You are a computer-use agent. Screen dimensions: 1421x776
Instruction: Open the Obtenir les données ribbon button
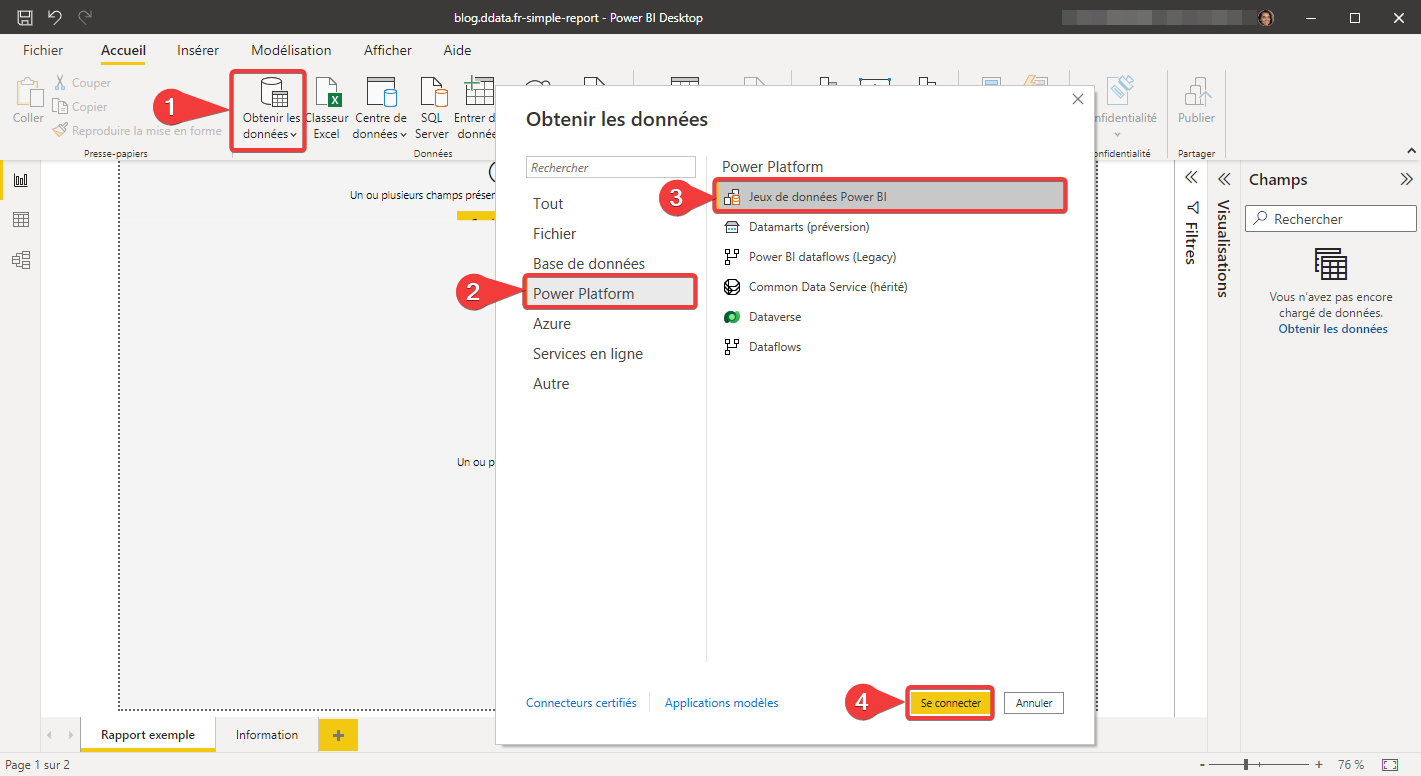point(270,110)
